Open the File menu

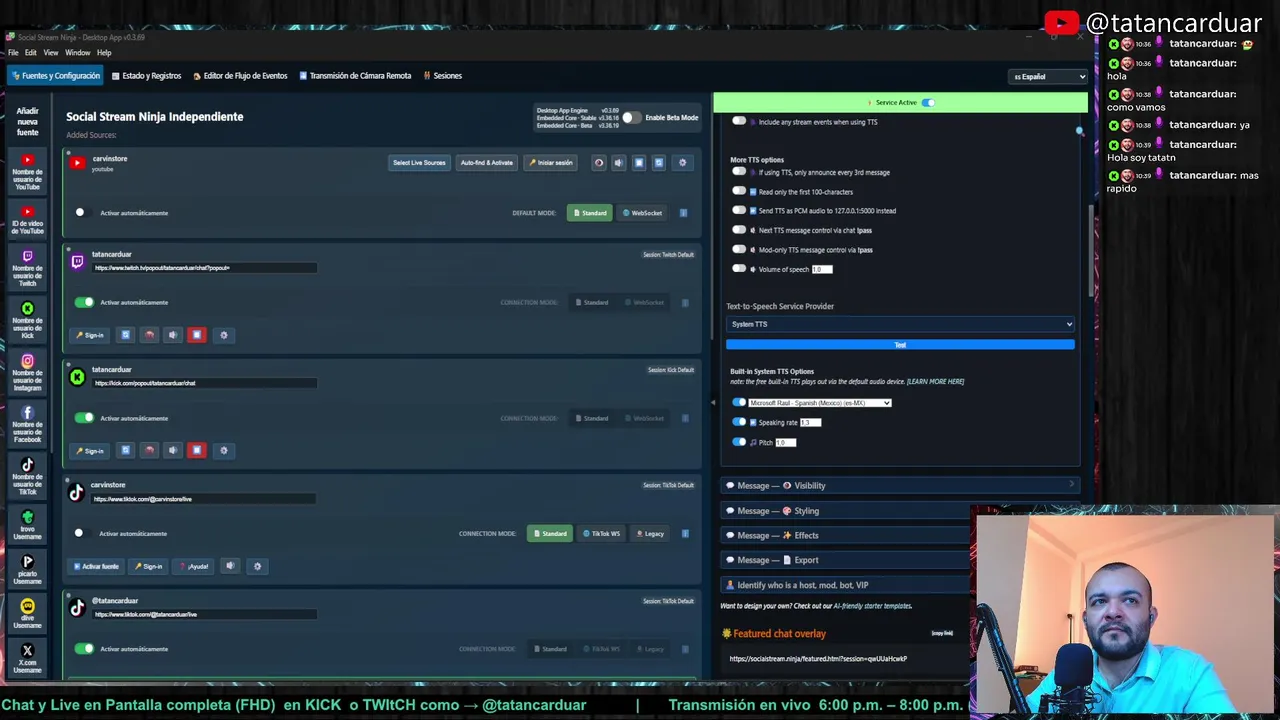click(13, 52)
